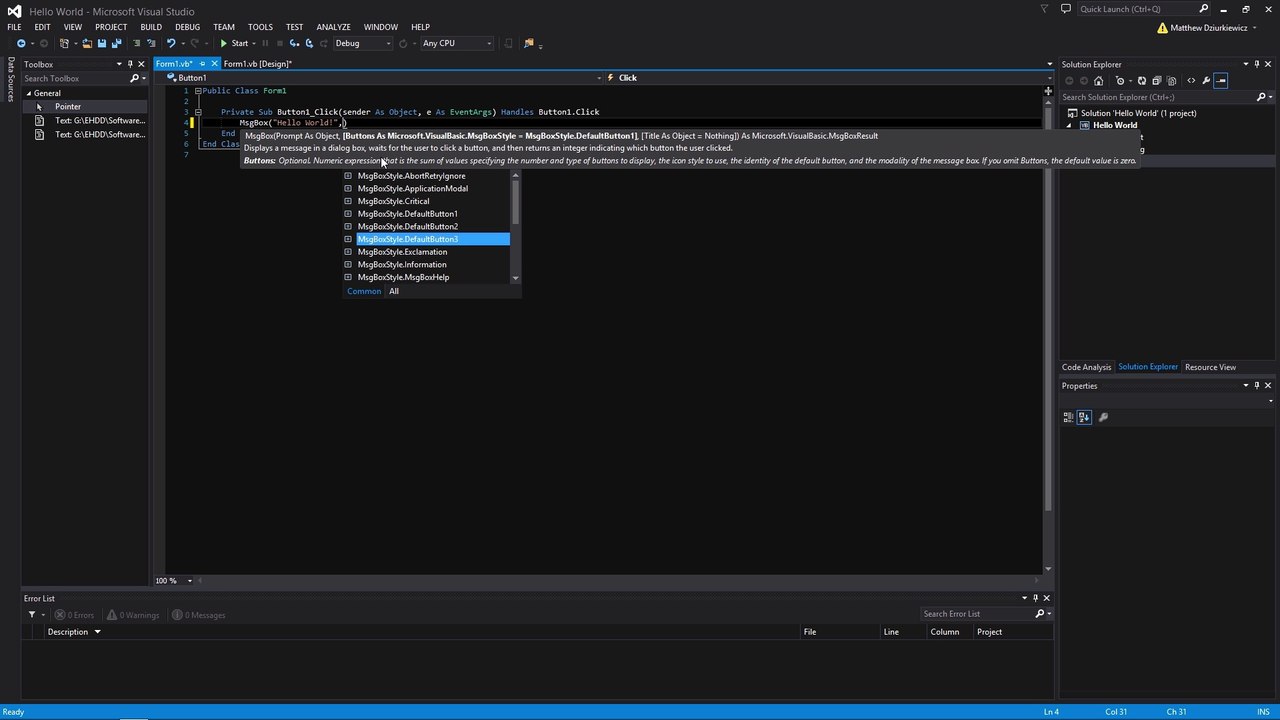Open the ANALYZE menu
The width and height of the screenshot is (1280, 720).
click(333, 27)
